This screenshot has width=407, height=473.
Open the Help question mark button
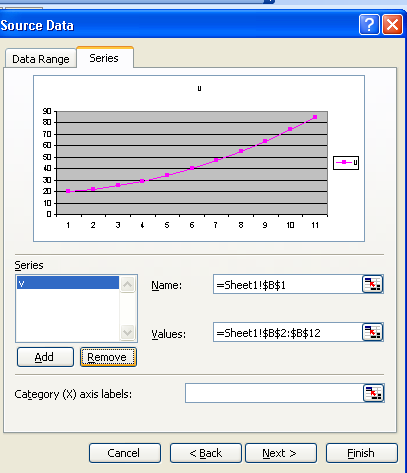(x=369, y=25)
